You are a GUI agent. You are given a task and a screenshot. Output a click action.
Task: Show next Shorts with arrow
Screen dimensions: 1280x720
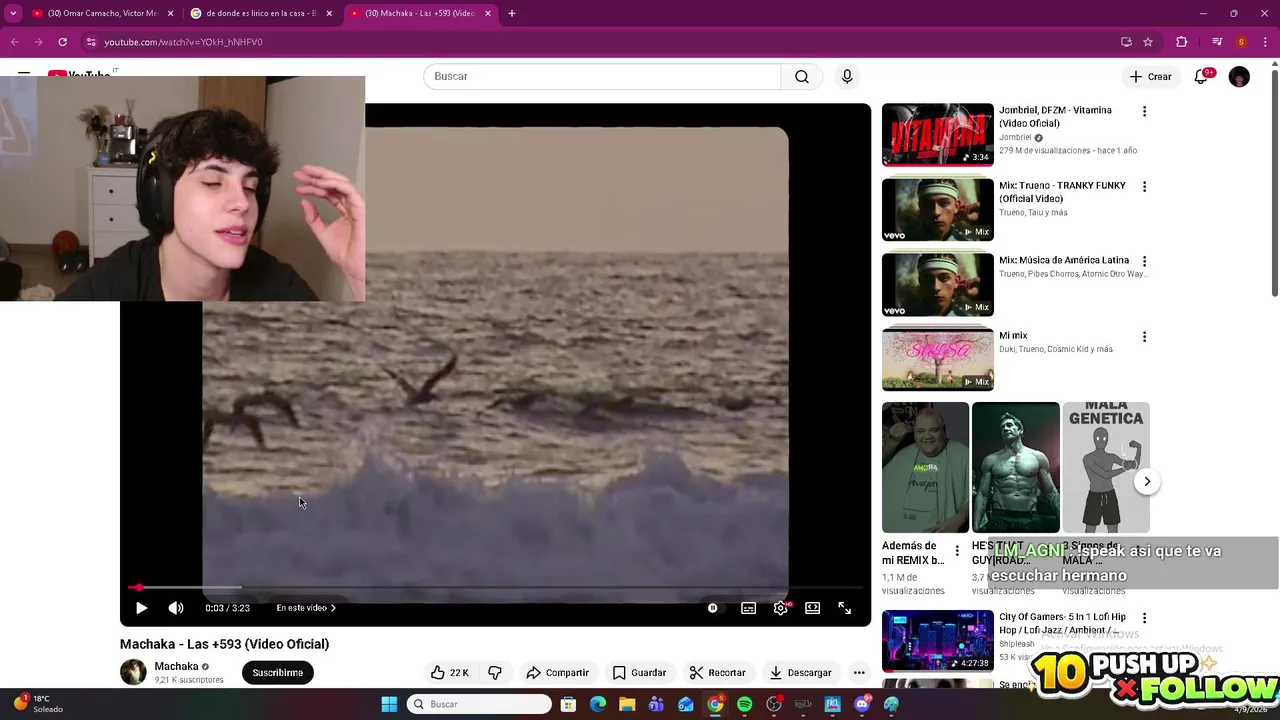coord(1147,481)
